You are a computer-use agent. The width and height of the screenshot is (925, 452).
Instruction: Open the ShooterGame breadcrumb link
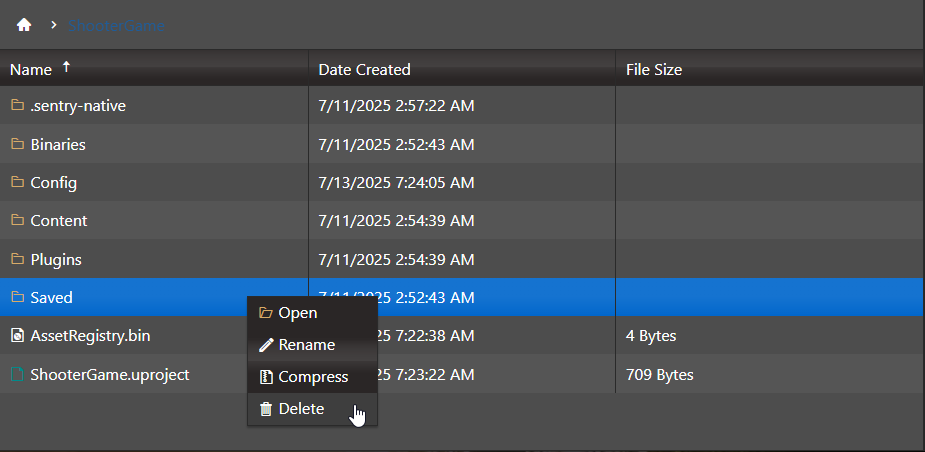click(116, 25)
